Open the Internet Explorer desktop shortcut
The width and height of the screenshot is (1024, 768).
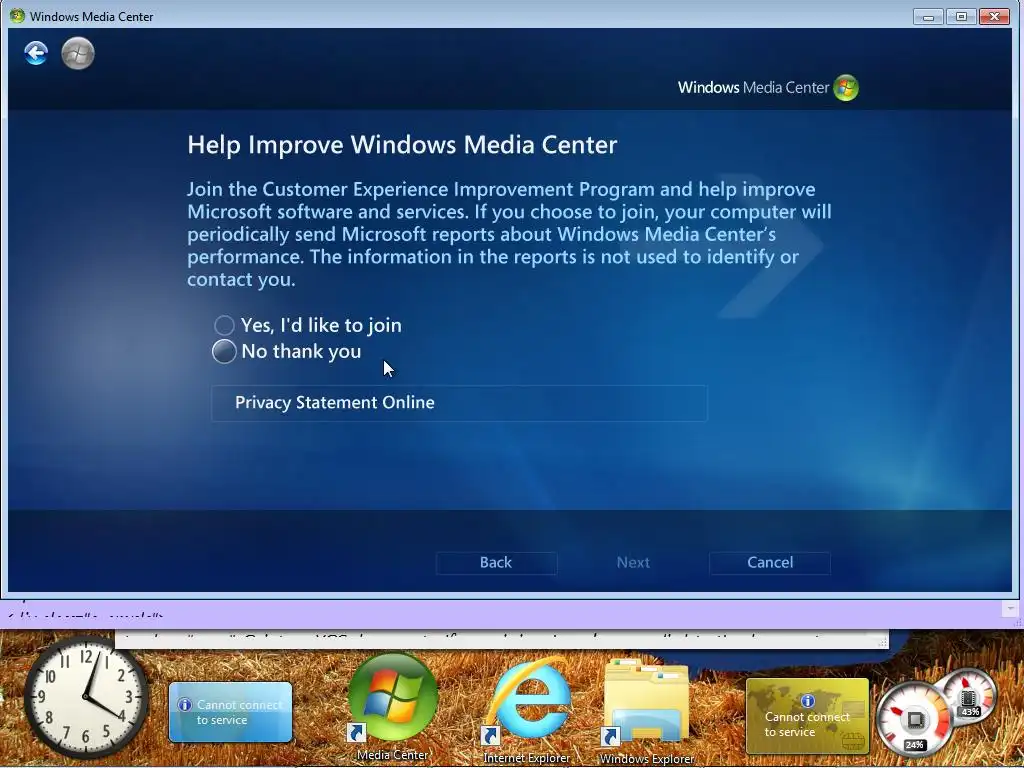click(x=527, y=709)
